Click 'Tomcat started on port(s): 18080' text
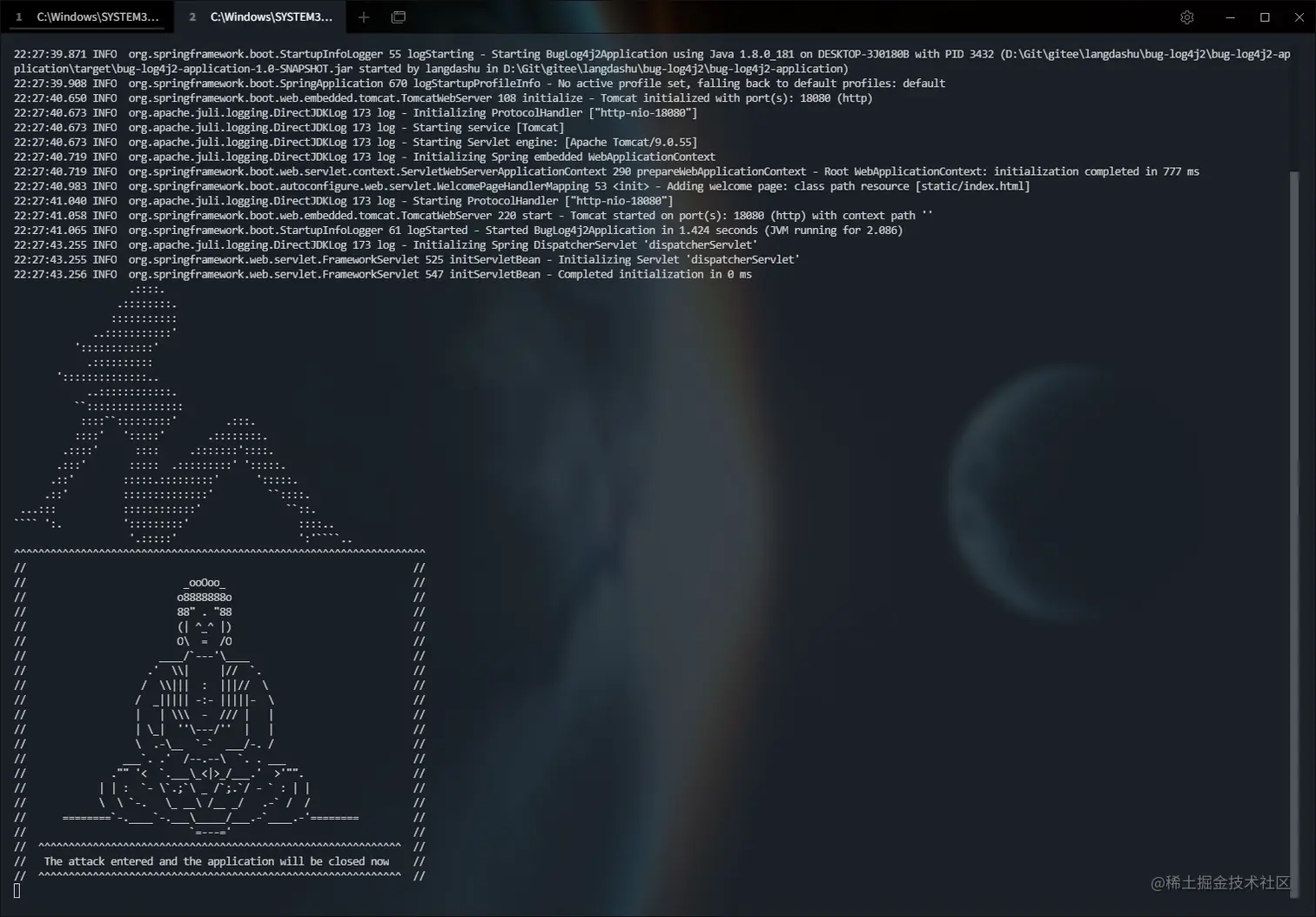 [668, 216]
